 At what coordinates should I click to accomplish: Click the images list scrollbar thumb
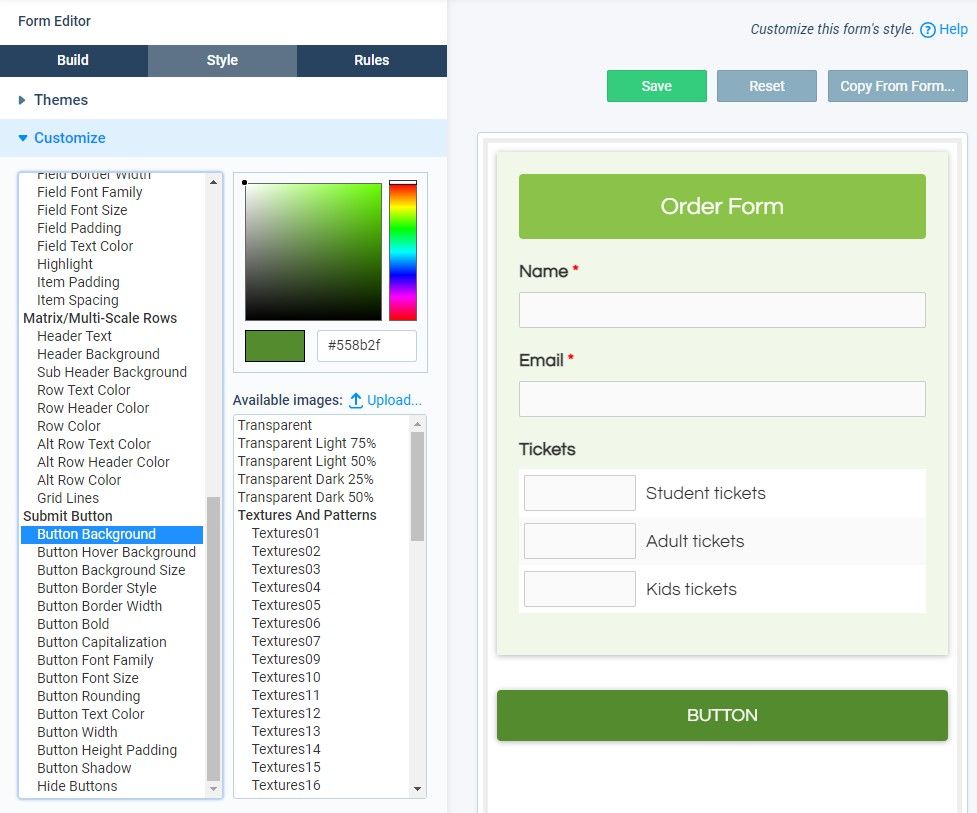[x=417, y=486]
